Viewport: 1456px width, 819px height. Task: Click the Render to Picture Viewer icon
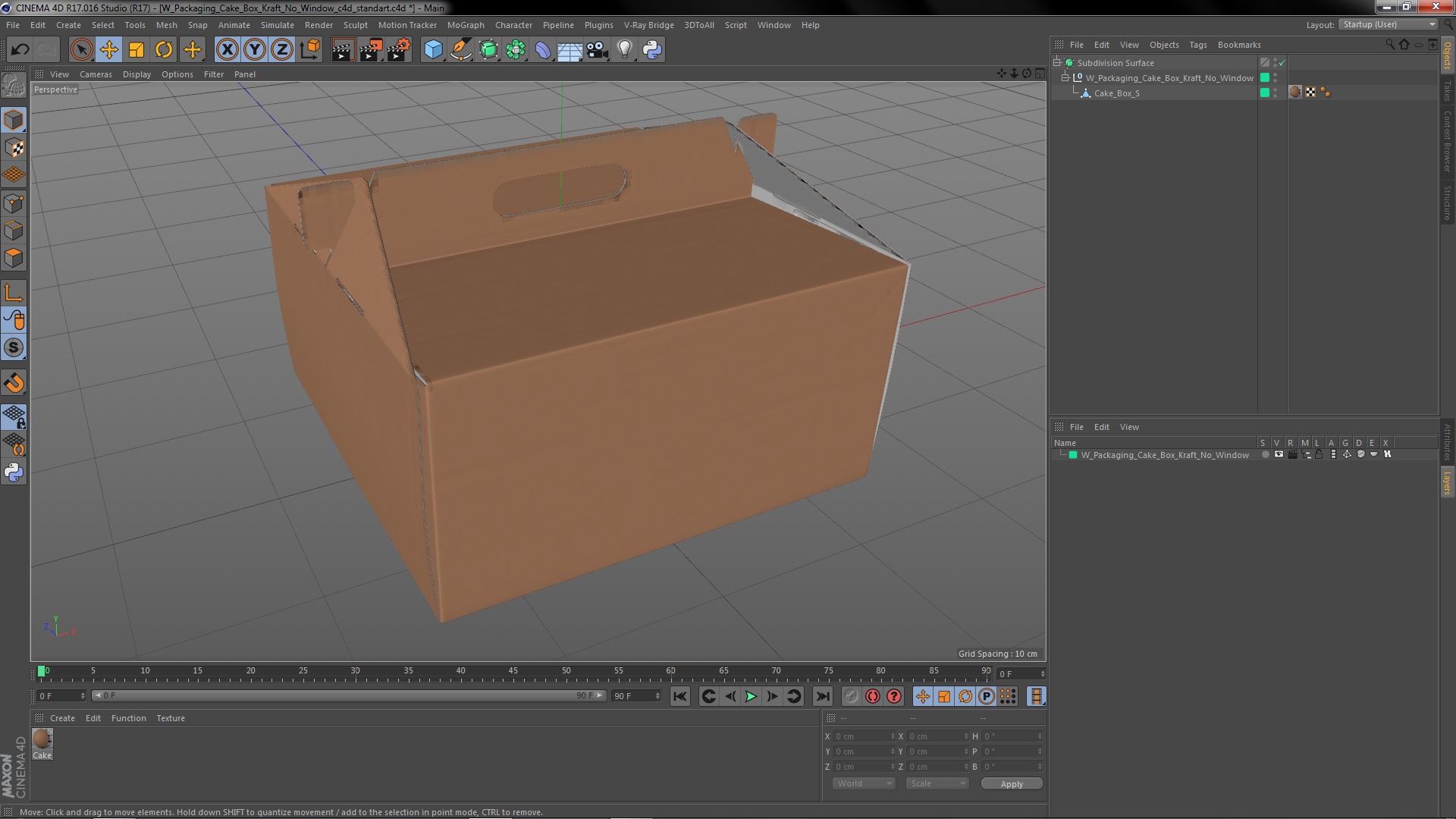pyautogui.click(x=370, y=50)
